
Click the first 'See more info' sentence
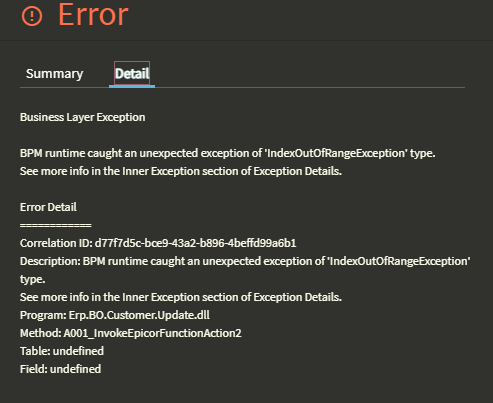pyautogui.click(x=181, y=171)
